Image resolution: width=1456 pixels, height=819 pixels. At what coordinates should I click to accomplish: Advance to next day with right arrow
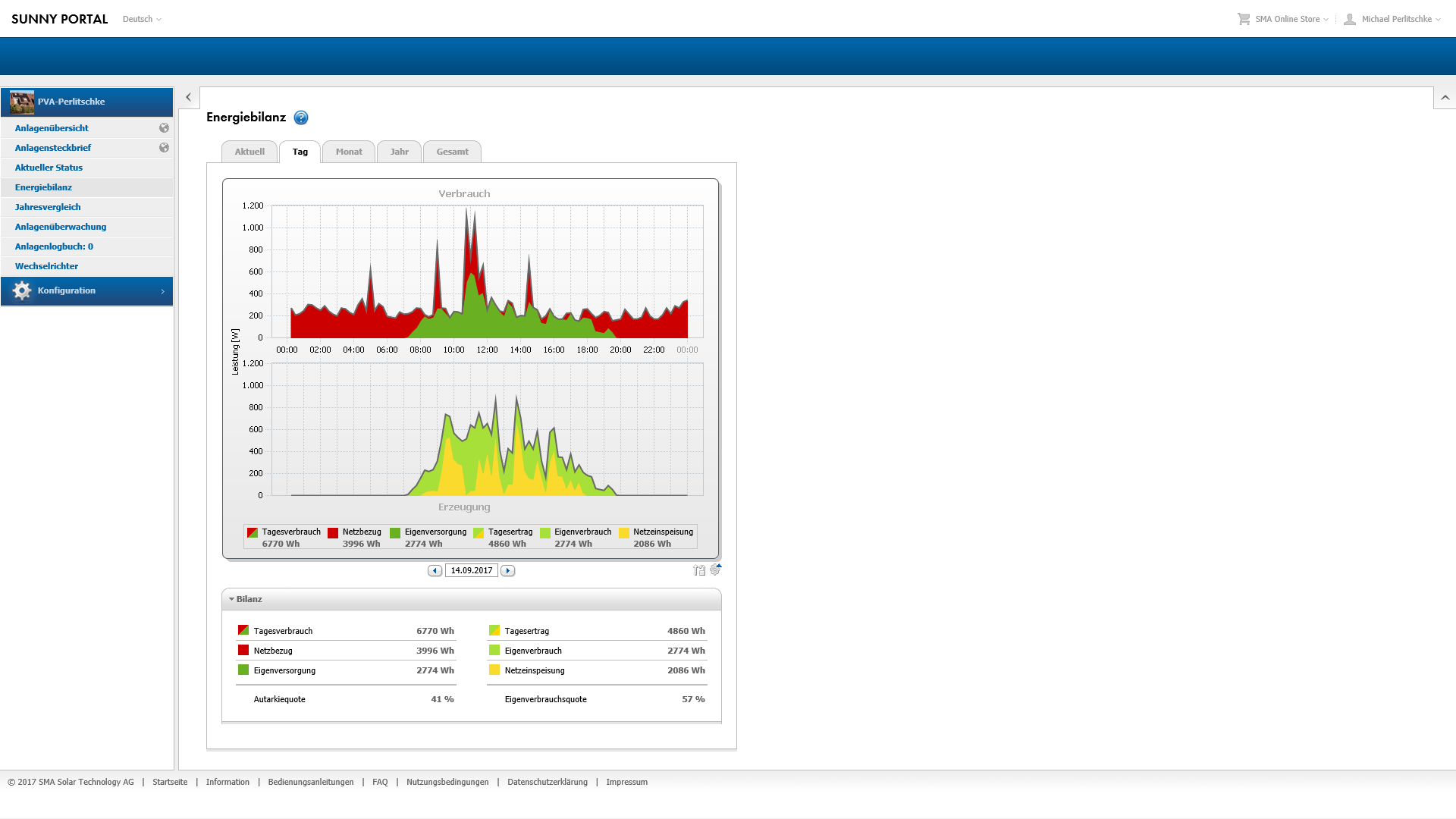pos(508,571)
